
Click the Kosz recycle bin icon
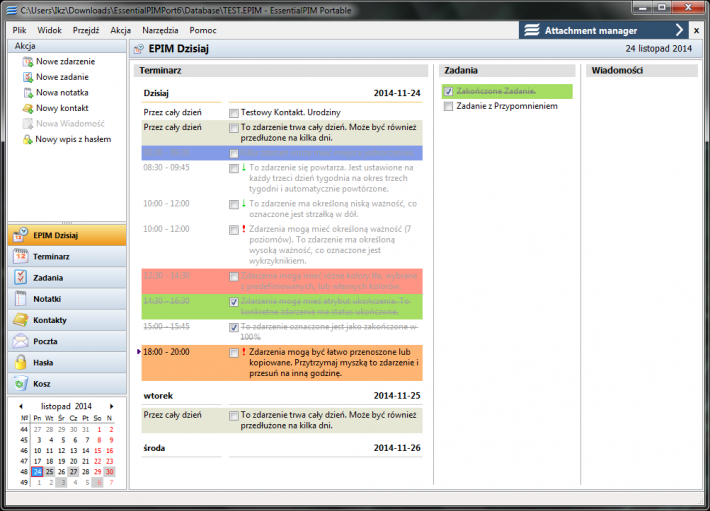21,383
